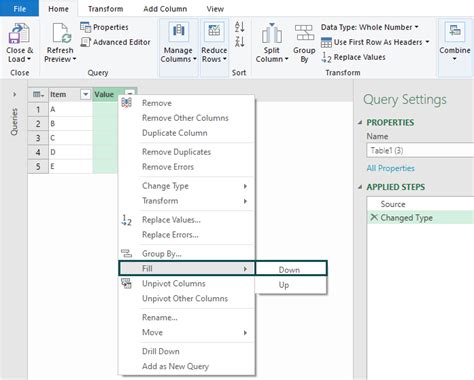
Task: Open the Combine dropdown arrow
Action: [455, 59]
